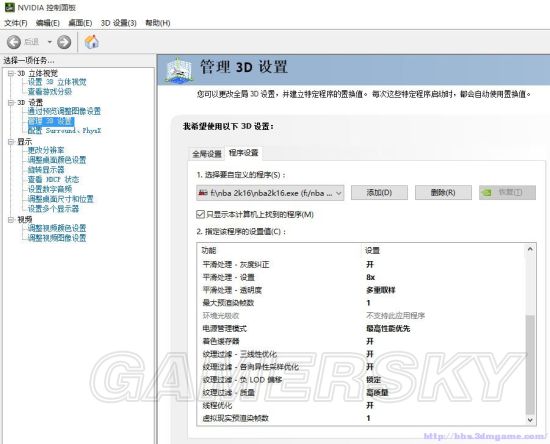Click the NVIDIA logo in title bar
550x444 pixels.
(9, 7)
